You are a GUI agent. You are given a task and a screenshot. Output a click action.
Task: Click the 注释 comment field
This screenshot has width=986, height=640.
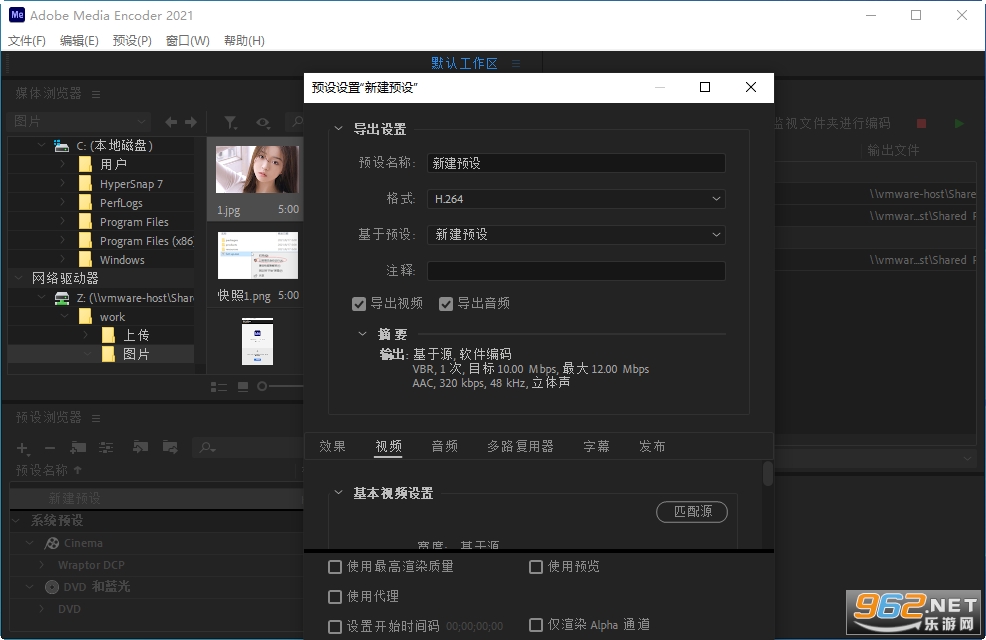(576, 271)
